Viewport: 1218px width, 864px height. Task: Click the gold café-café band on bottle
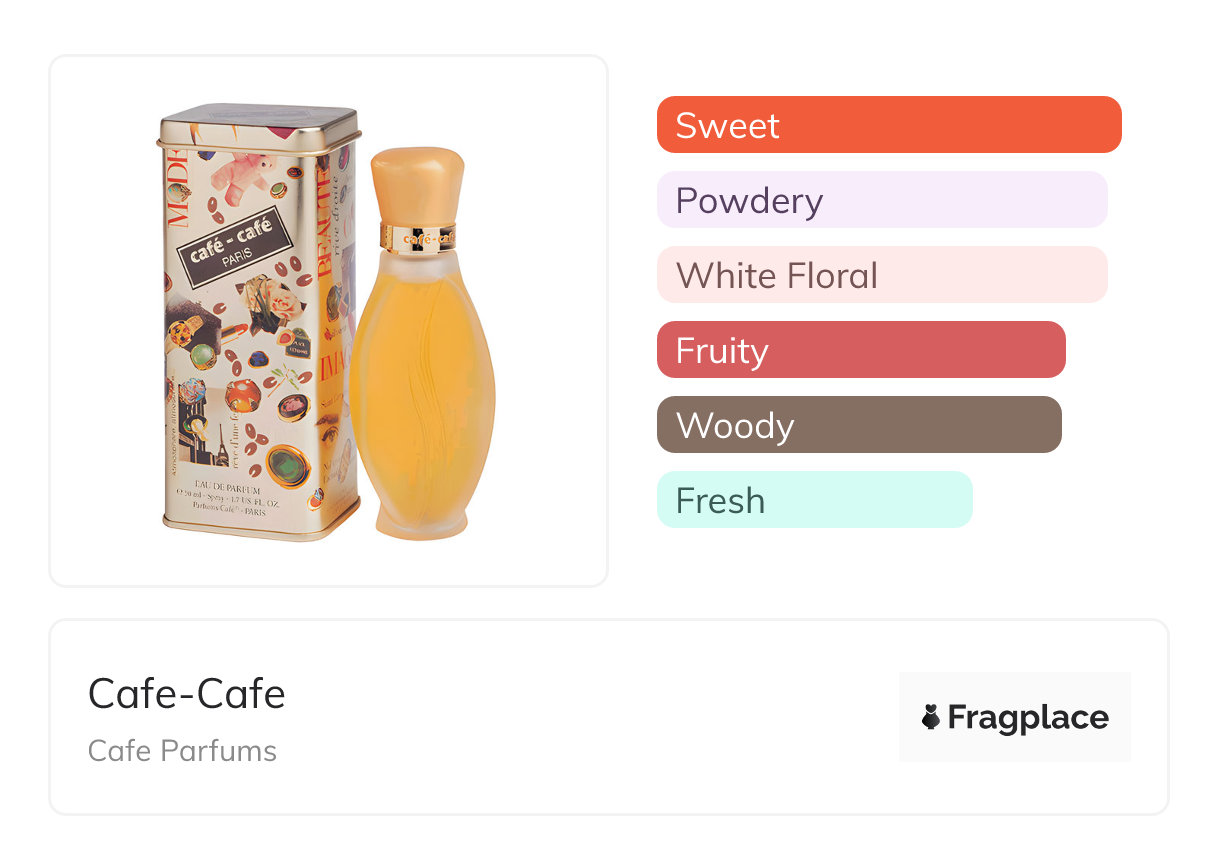(x=418, y=237)
